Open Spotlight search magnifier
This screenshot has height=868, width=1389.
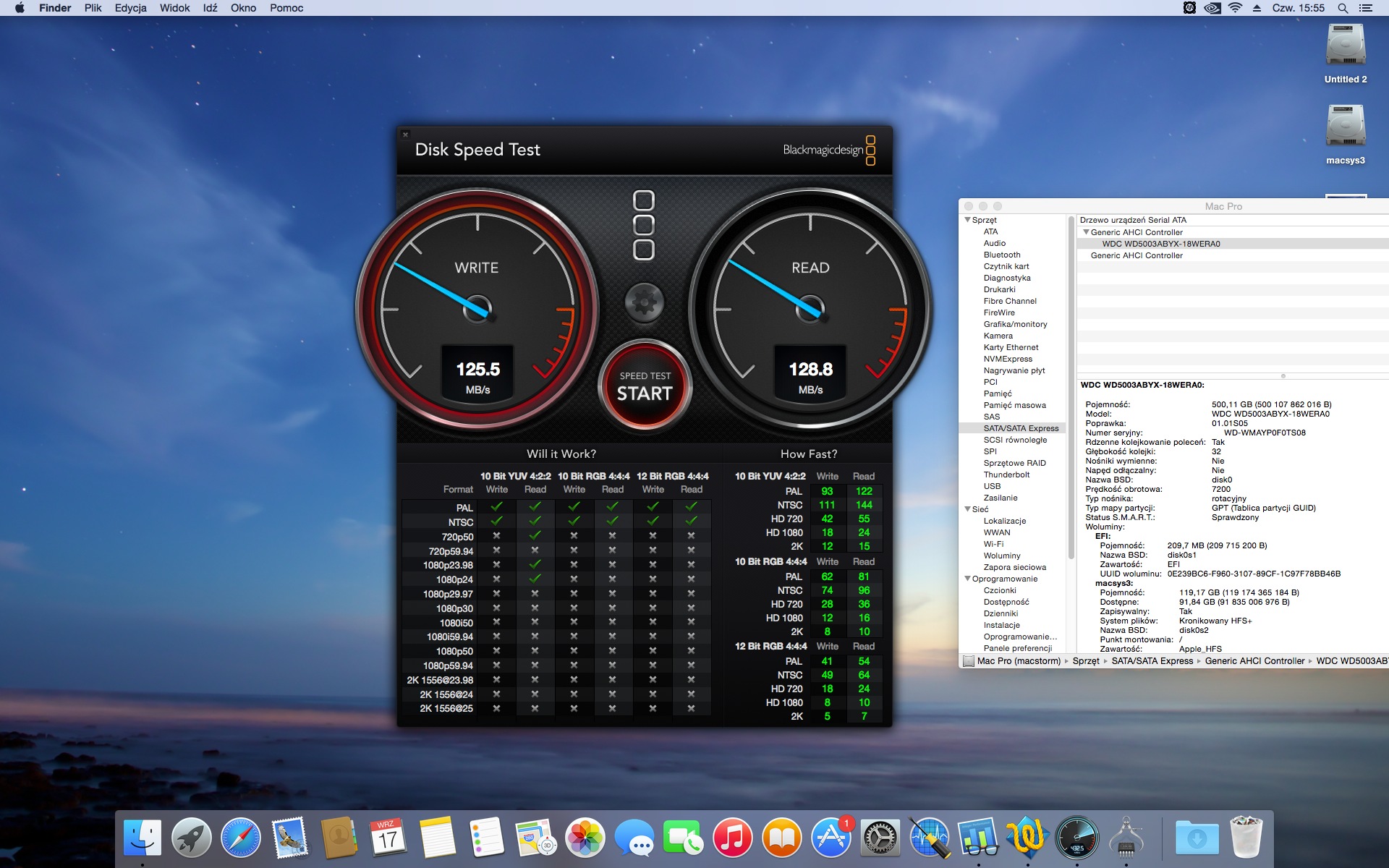click(x=1343, y=8)
